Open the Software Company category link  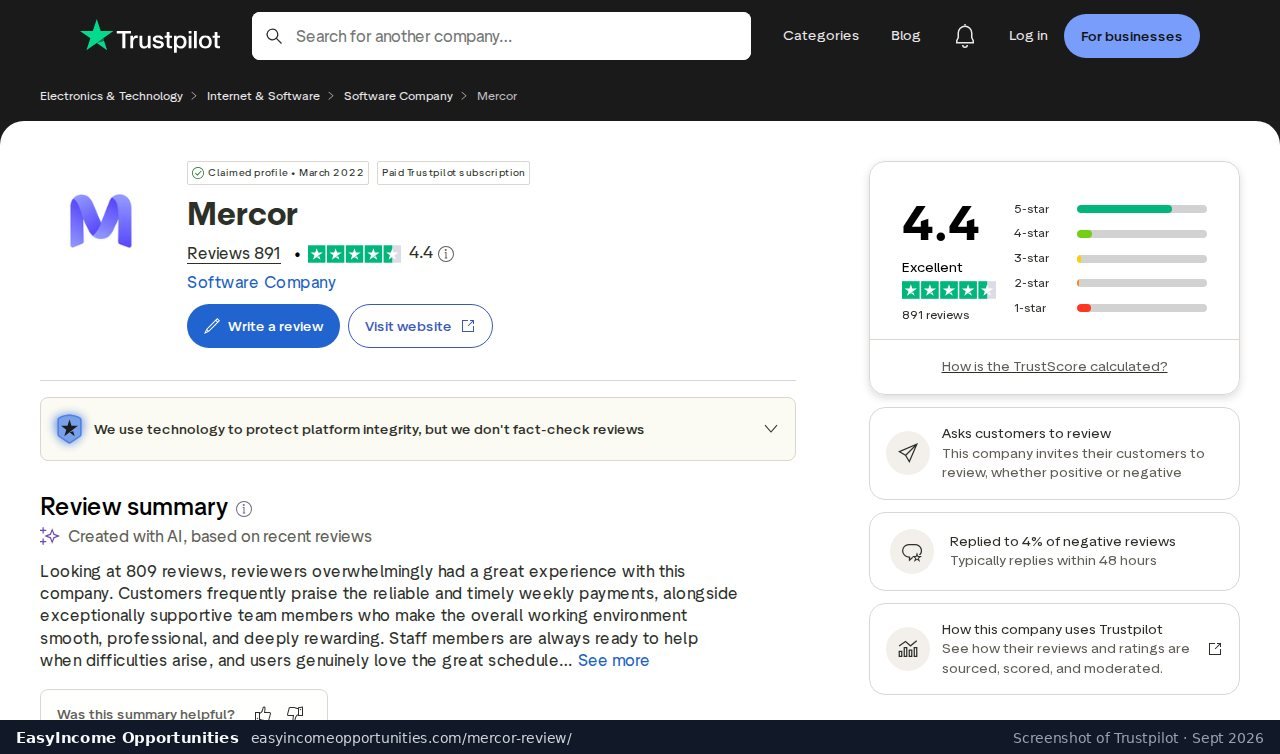(261, 282)
